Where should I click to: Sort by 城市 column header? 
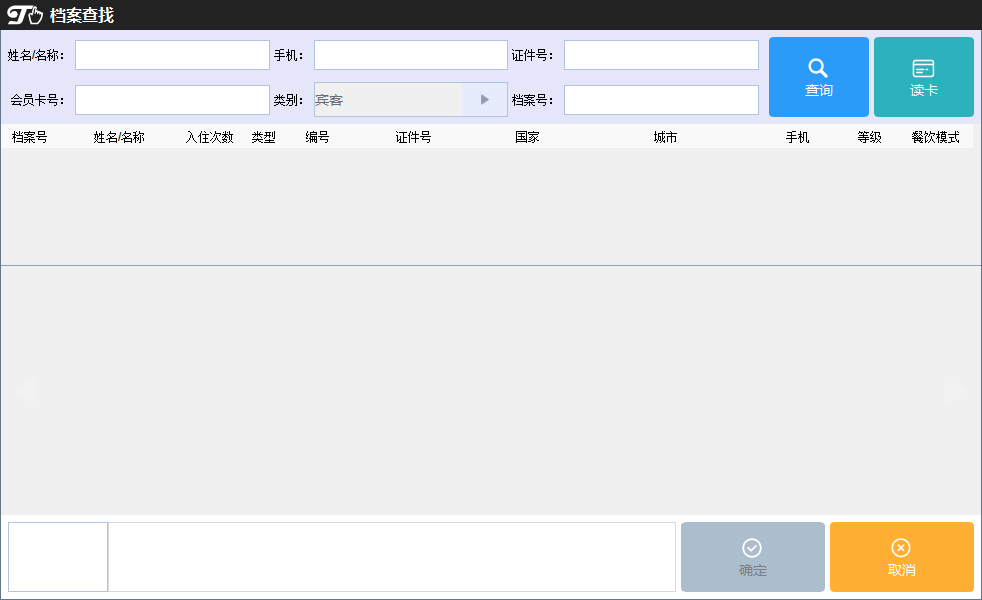(665, 137)
